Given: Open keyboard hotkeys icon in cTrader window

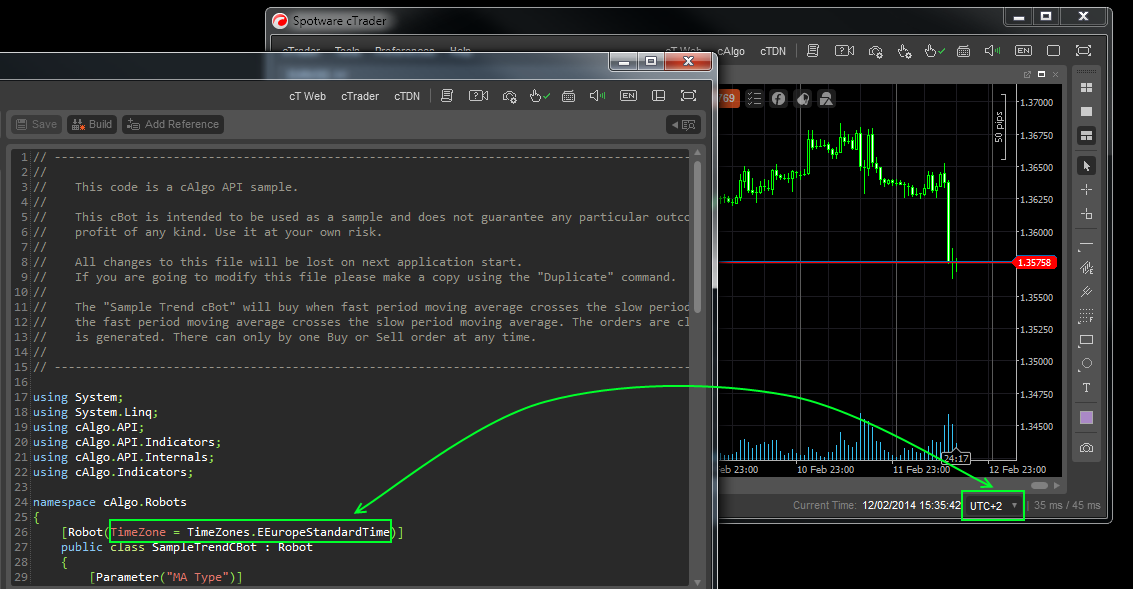Looking at the screenshot, I should click(963, 51).
